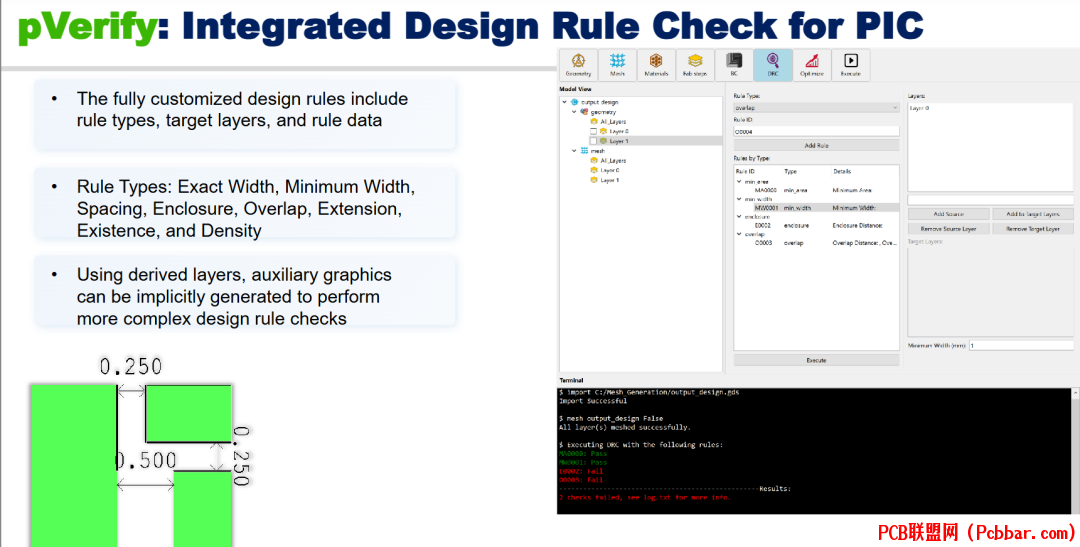1080x547 pixels.
Task: Open the Fab steps toolbar tab
Action: click(x=695, y=65)
